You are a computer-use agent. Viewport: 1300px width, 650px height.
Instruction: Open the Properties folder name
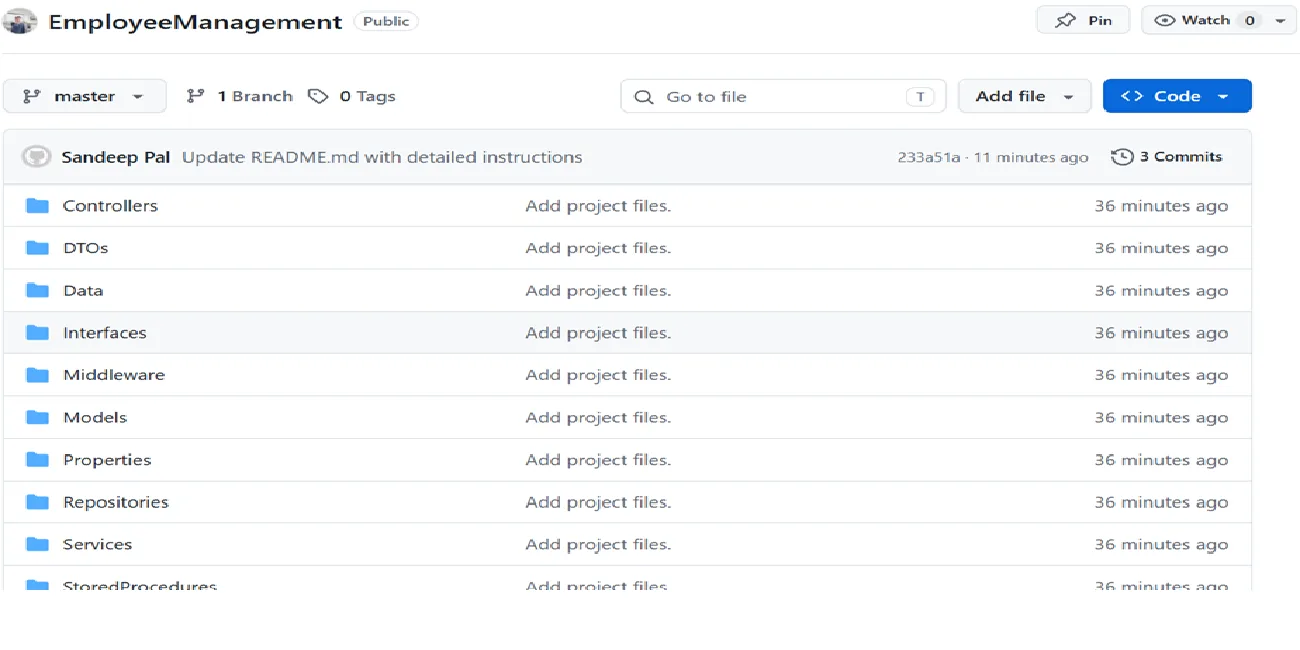click(x=107, y=460)
